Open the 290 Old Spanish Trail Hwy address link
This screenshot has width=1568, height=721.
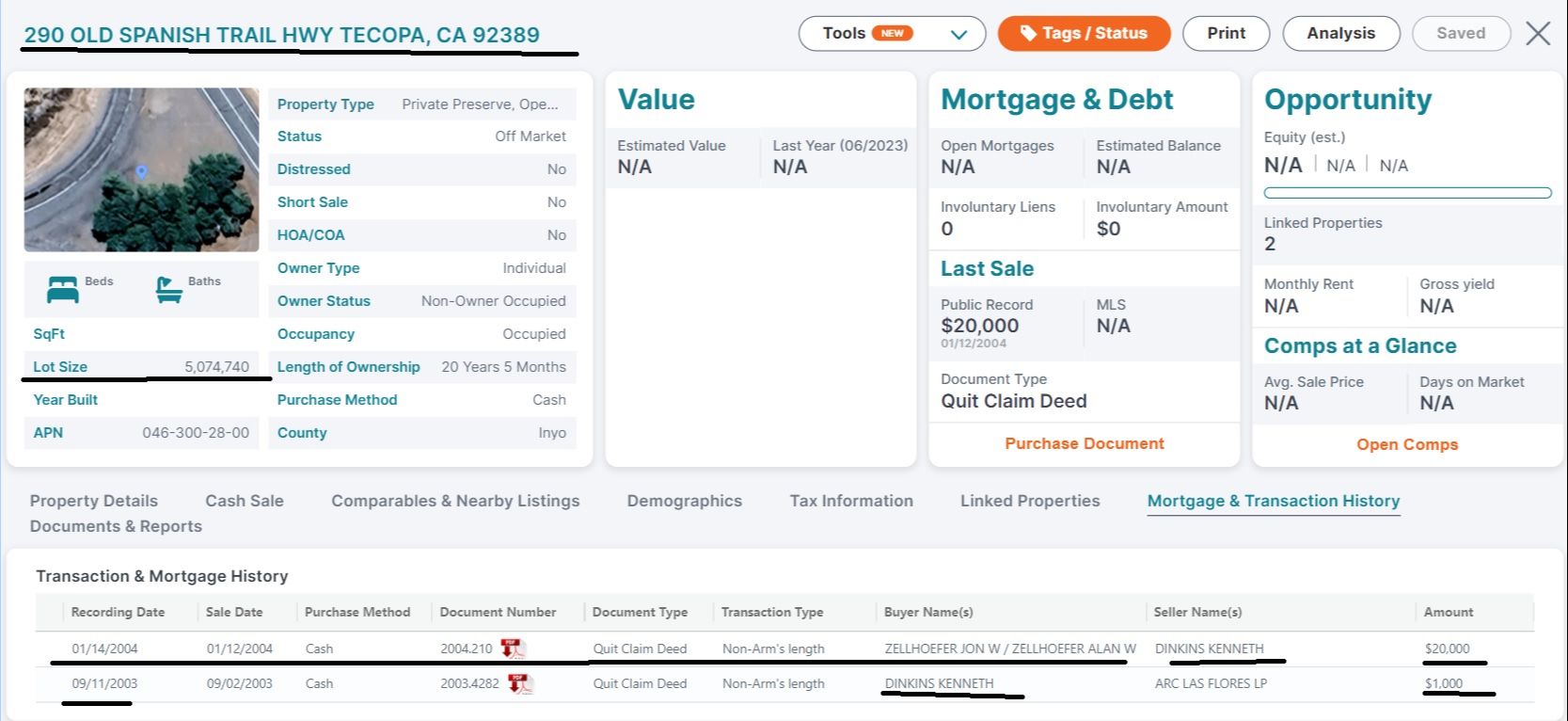coord(281,35)
